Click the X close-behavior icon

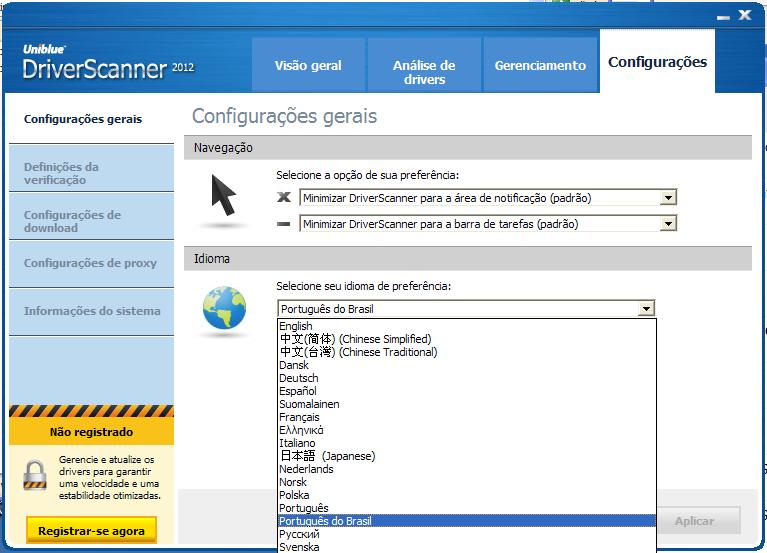[284, 197]
